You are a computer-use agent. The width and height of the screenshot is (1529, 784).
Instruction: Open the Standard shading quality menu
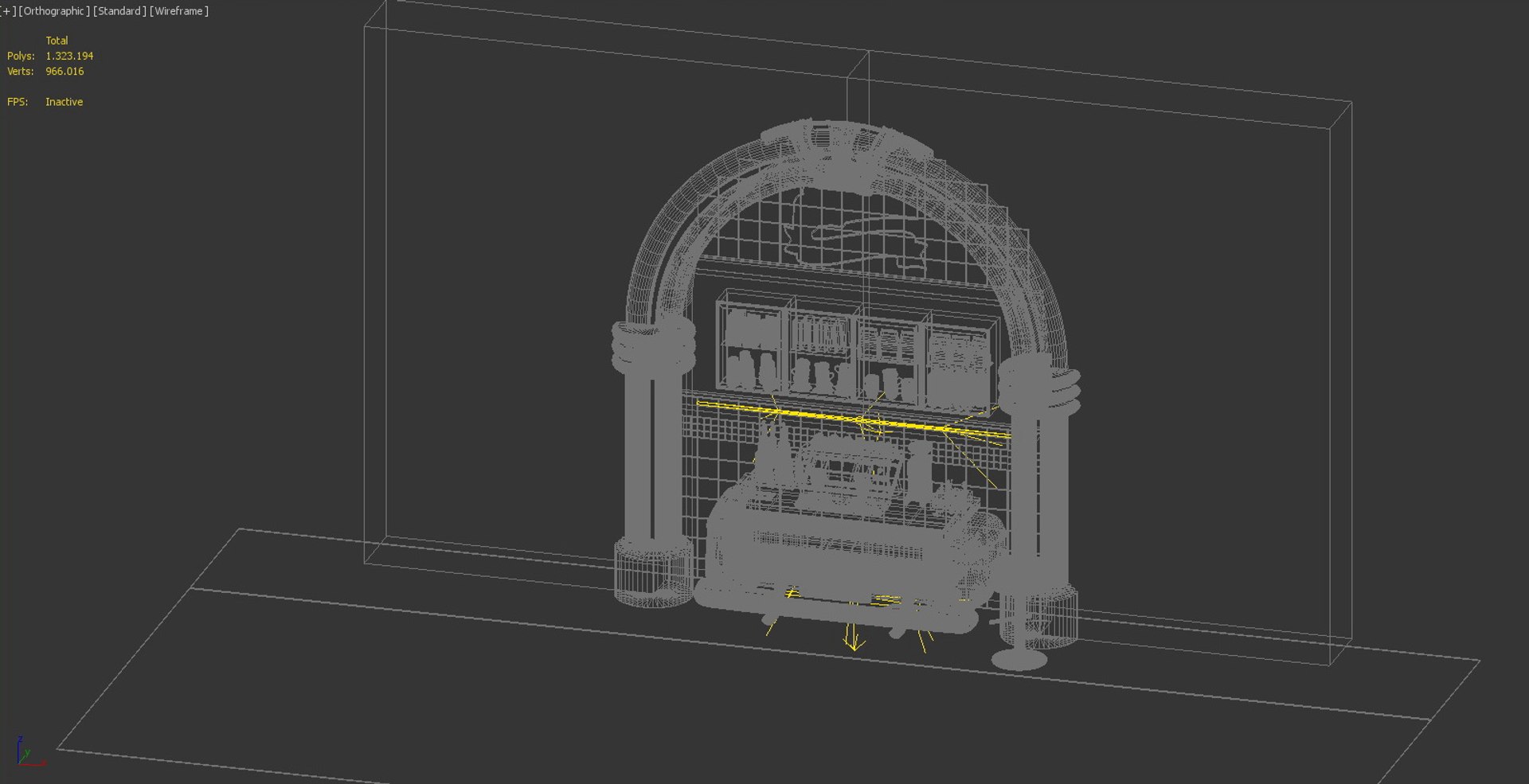click(x=119, y=11)
